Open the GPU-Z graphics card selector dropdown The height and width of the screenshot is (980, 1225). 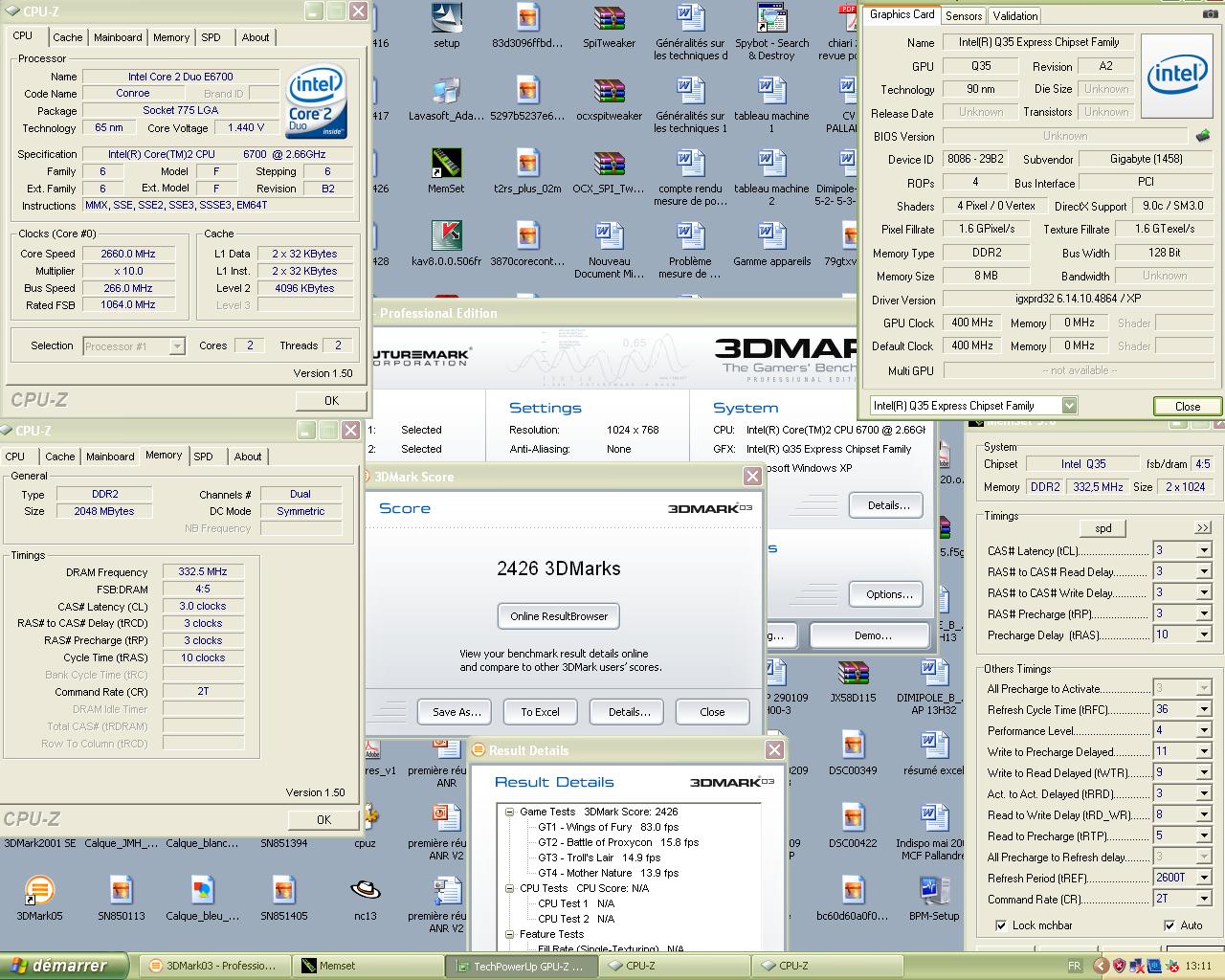coord(1069,406)
